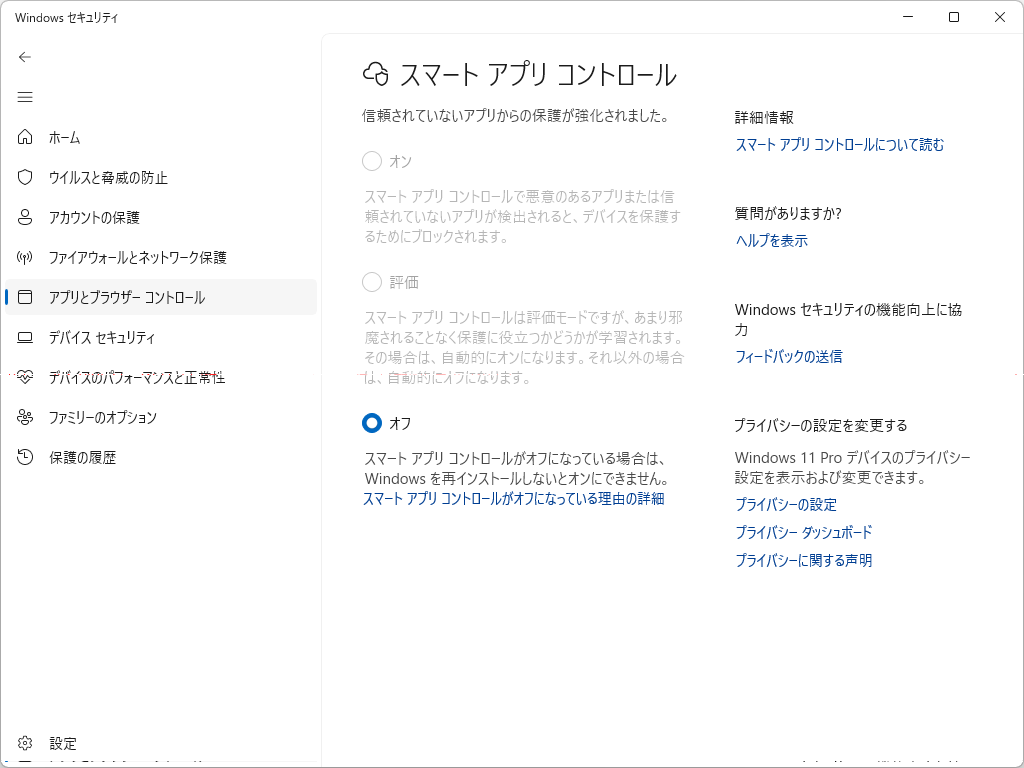Open 保護の履歴 section
The width and height of the screenshot is (1024, 768).
click(x=161, y=457)
